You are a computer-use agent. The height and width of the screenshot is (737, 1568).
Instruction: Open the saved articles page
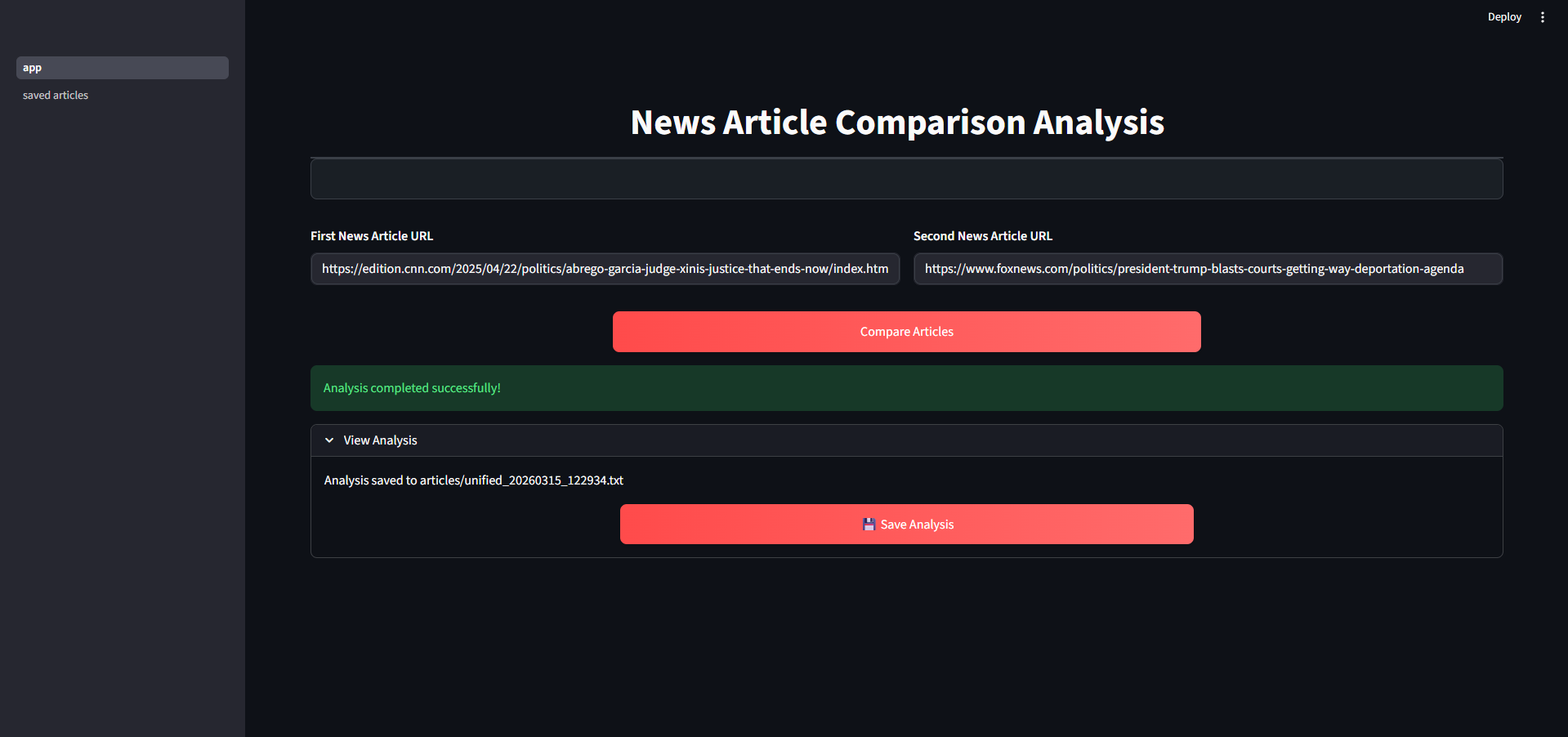point(56,96)
